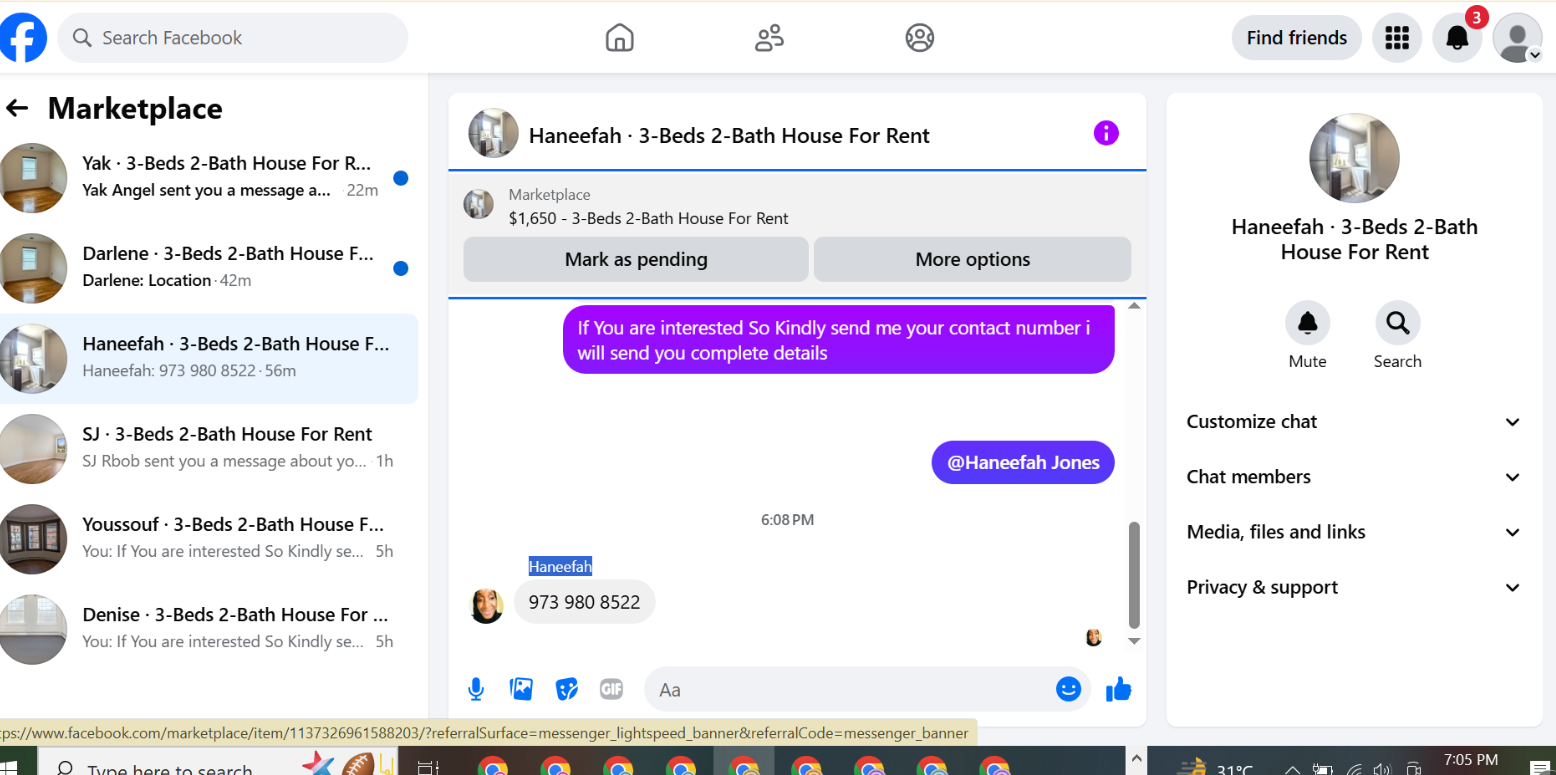Click the Haneefah 3-Beds chat title
The image size is (1556, 775).
point(729,136)
